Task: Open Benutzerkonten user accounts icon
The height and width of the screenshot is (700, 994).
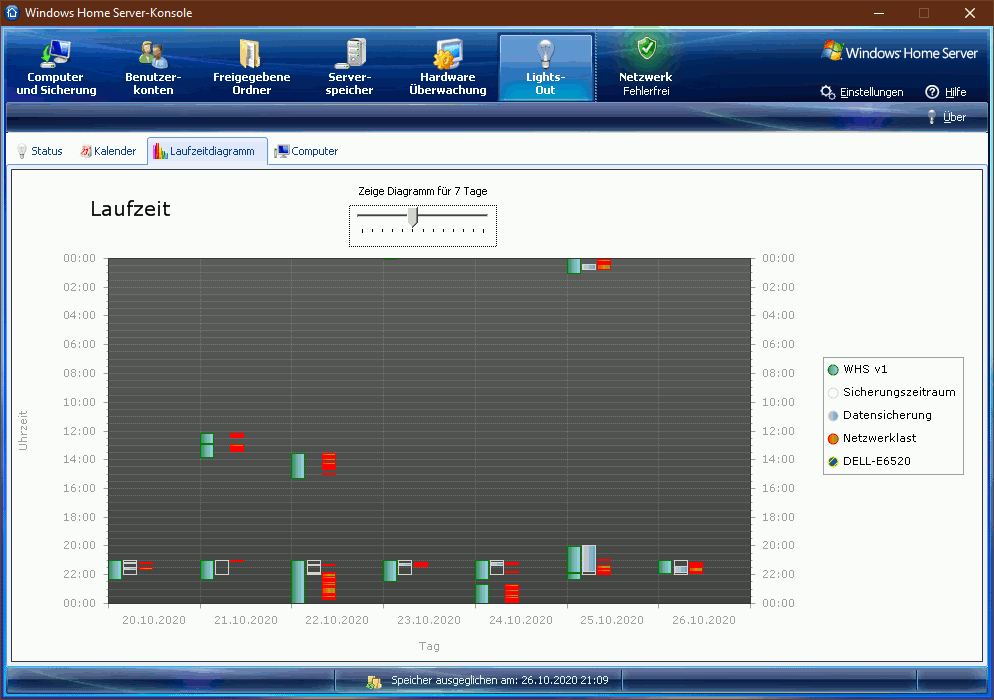Action: pyautogui.click(x=153, y=53)
